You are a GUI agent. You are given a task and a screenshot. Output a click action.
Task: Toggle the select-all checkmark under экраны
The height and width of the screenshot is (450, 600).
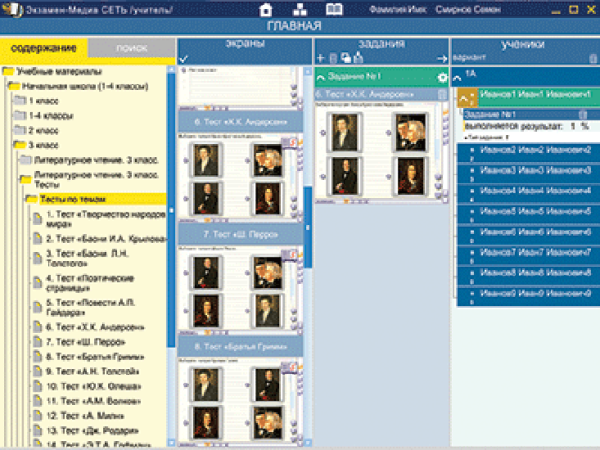coord(183,59)
